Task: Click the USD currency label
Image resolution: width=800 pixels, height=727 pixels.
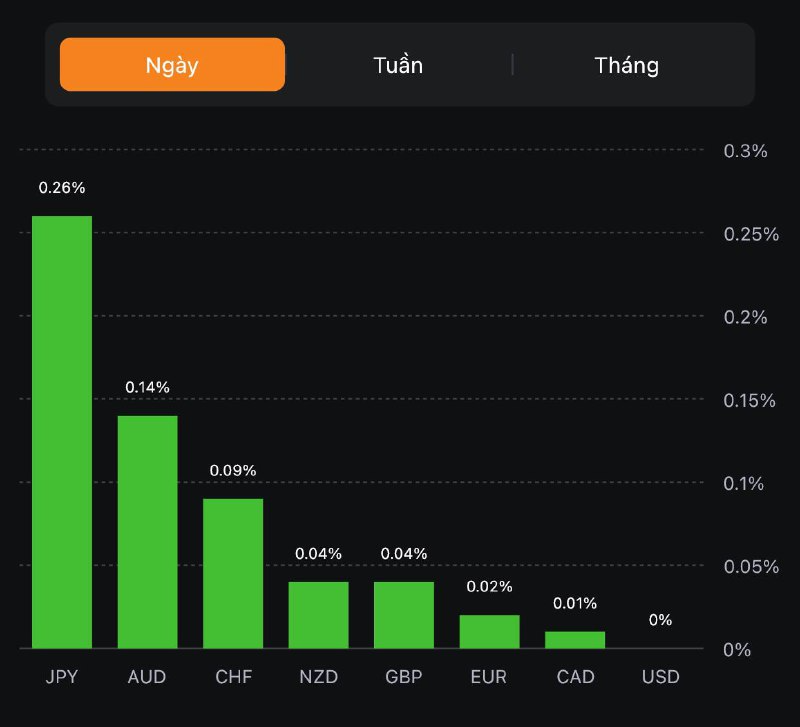Action: (x=660, y=677)
